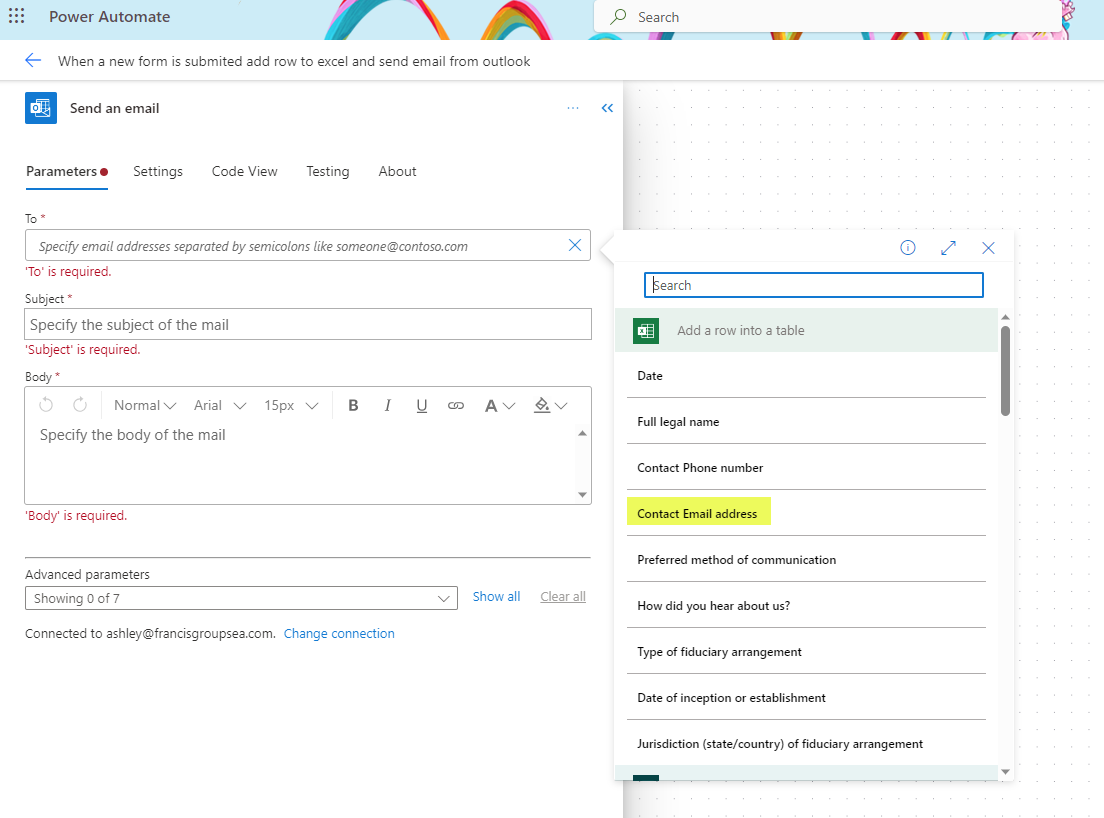Switch to the Settings tab
This screenshot has height=818, width=1104.
coord(158,171)
